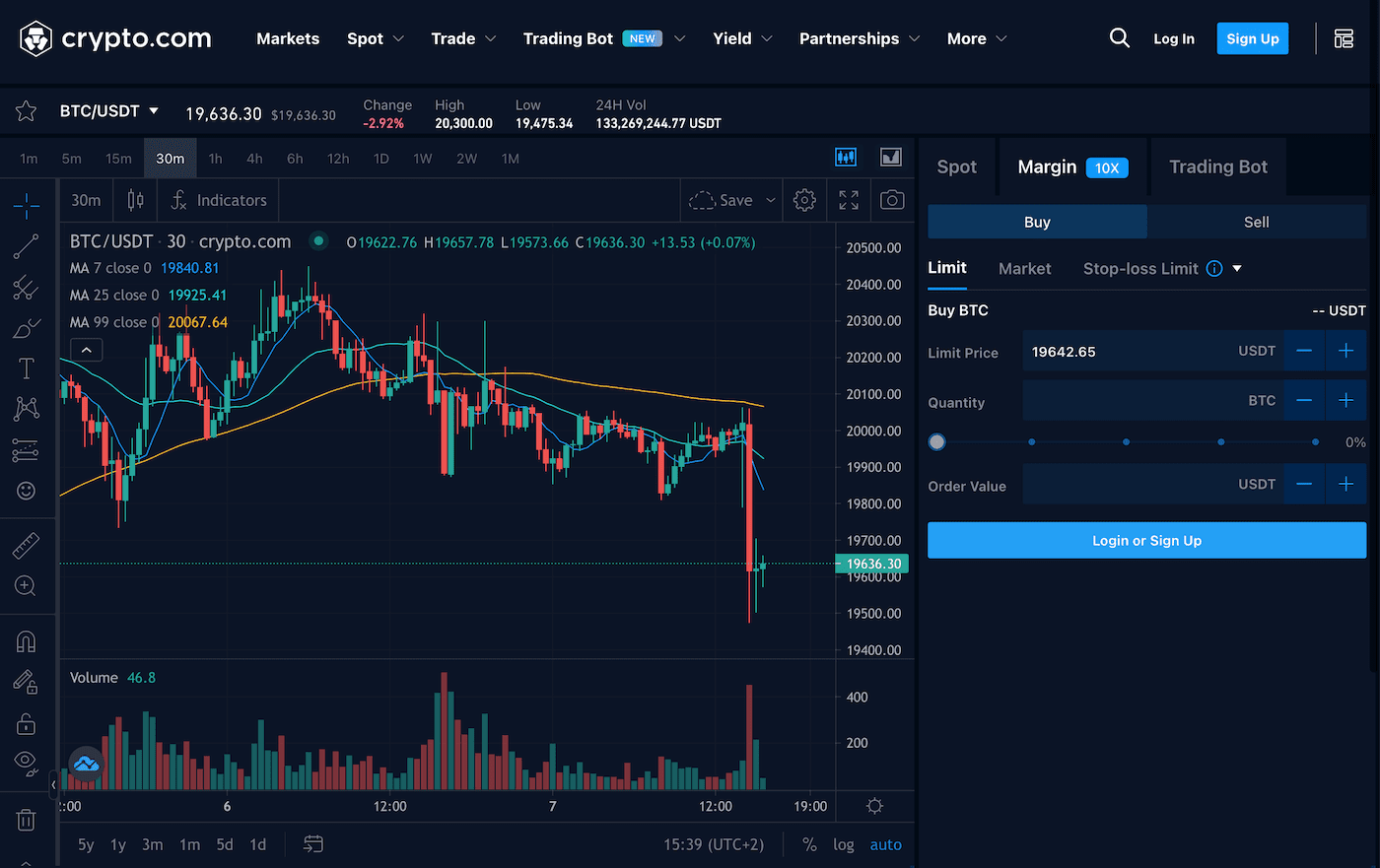Add BTC/USDT to favorites with star icon
The width and height of the screenshot is (1380, 868).
coord(27,111)
